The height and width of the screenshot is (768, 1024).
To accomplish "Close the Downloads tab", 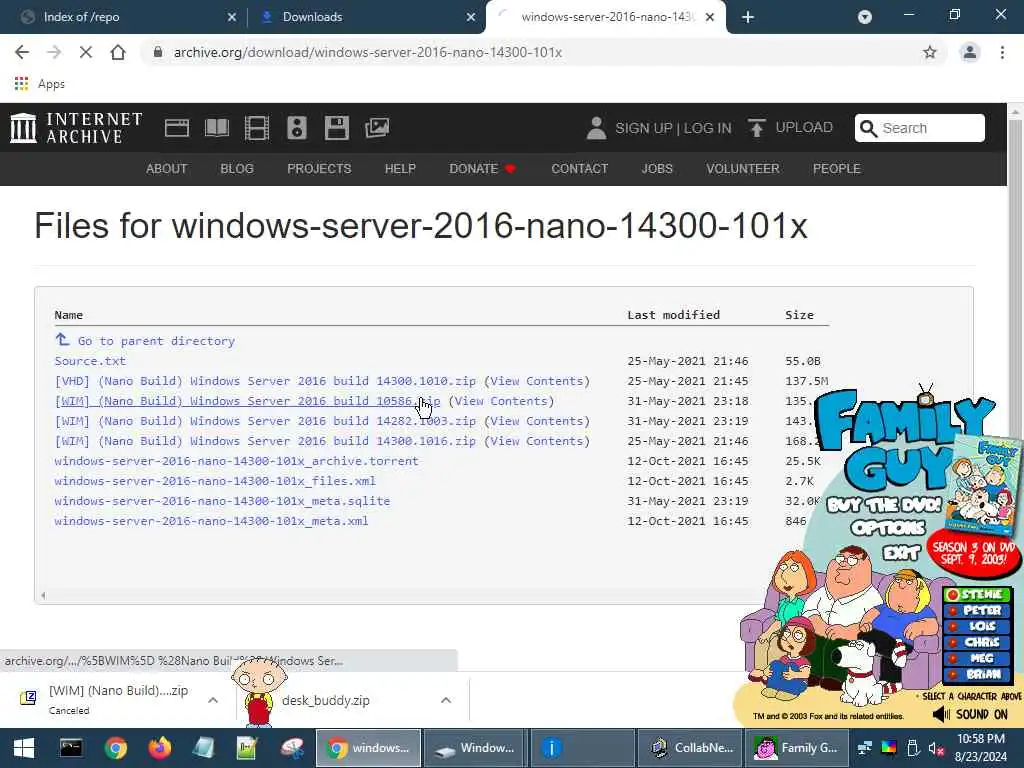I will point(471,17).
